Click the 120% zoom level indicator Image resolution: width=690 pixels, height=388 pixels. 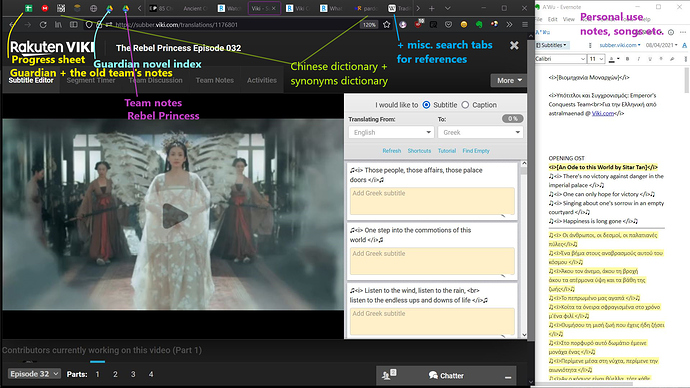[369, 25]
